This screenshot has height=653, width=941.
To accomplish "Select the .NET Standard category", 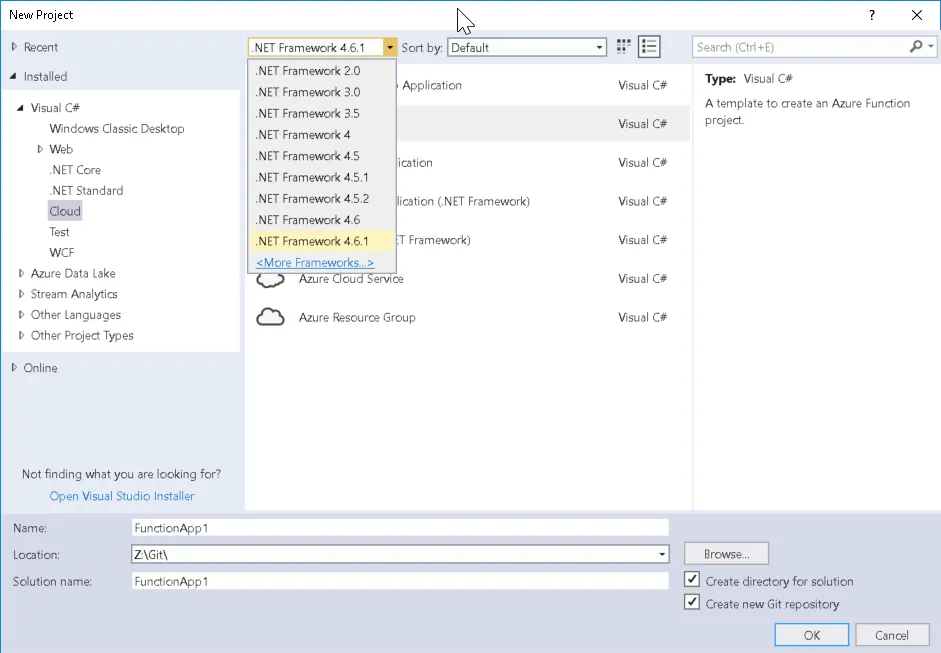I will 86,190.
